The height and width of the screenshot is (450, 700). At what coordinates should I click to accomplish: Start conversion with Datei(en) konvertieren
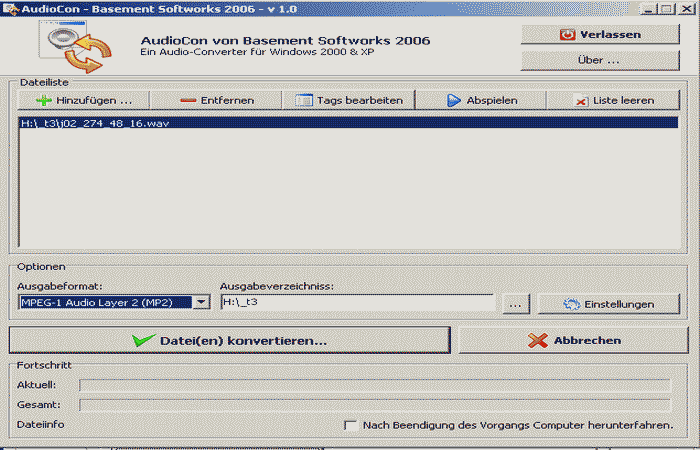click(x=228, y=340)
